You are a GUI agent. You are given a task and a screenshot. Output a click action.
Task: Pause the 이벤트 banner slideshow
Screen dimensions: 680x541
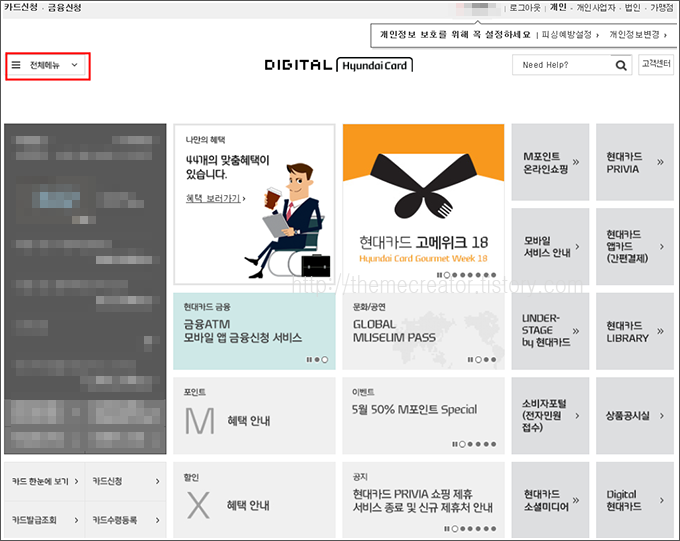click(x=455, y=444)
